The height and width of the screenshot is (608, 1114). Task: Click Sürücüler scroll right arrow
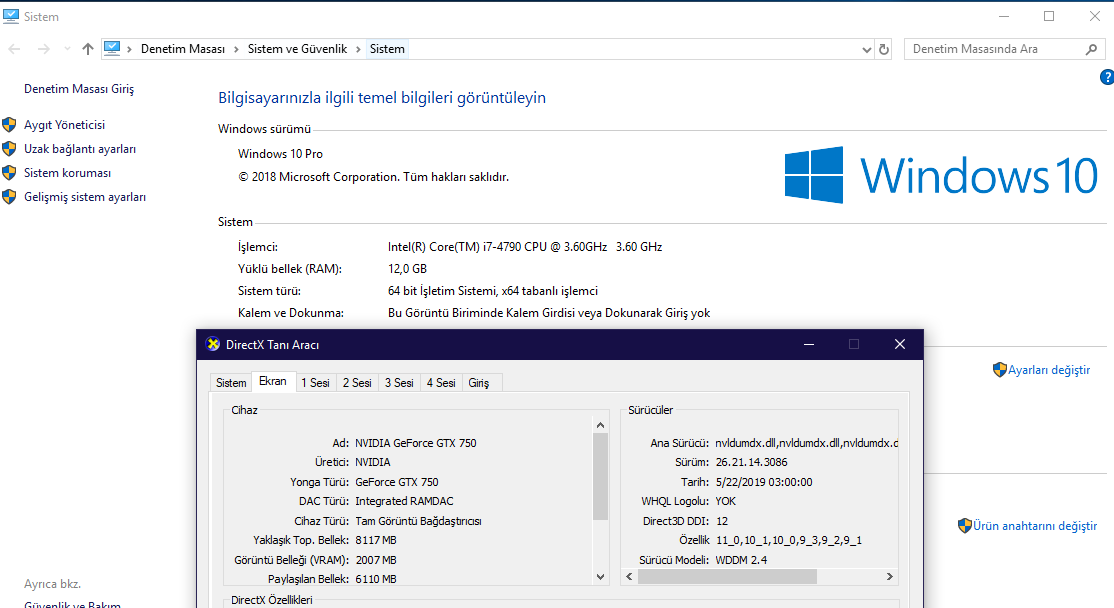[x=889, y=577]
